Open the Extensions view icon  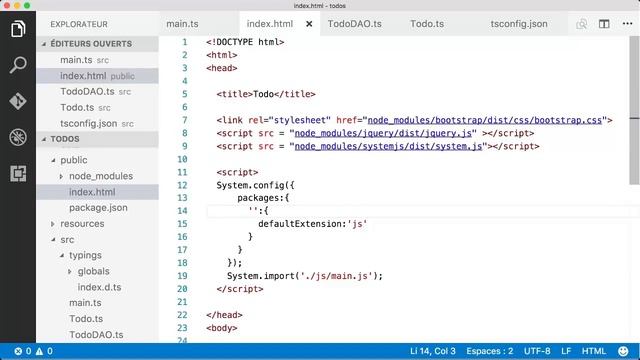(x=18, y=173)
